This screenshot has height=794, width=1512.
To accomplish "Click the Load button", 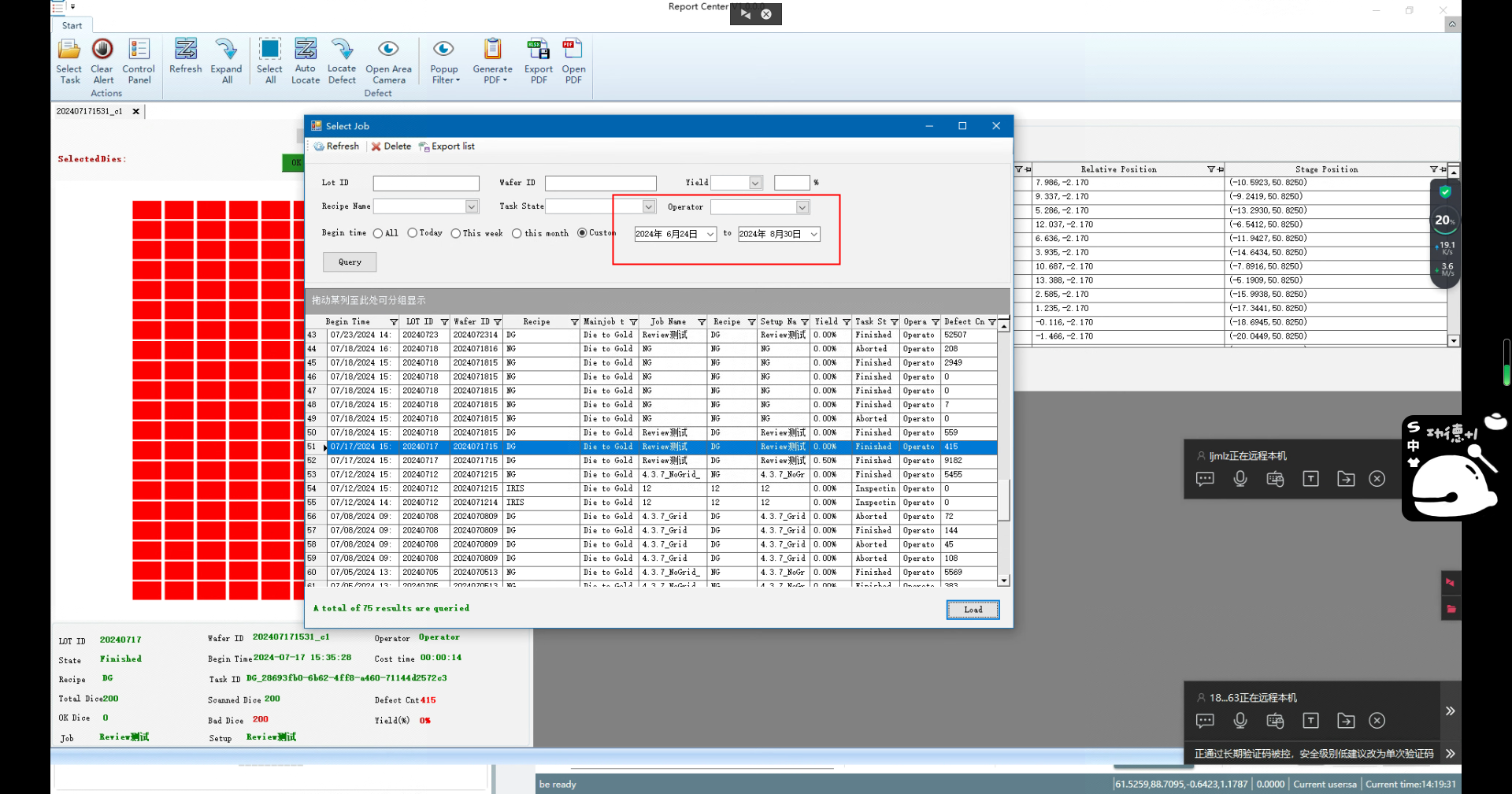I will coord(973,610).
